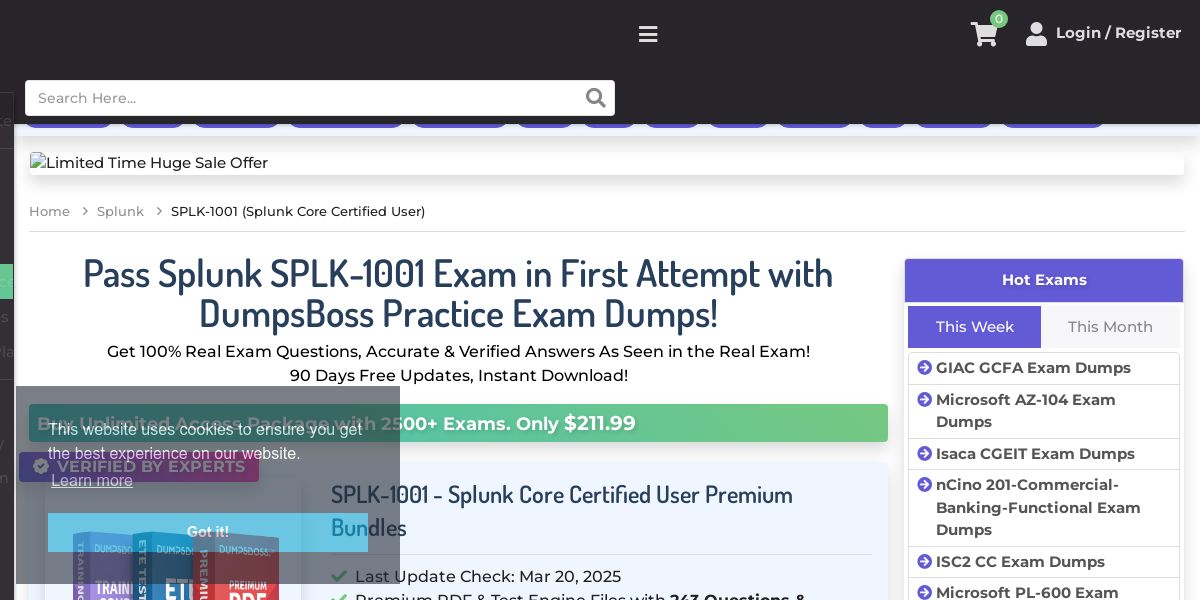This screenshot has width=1200, height=600.
Task: Click the SPLK-1001 breadcrumb current page text
Action: tap(298, 211)
